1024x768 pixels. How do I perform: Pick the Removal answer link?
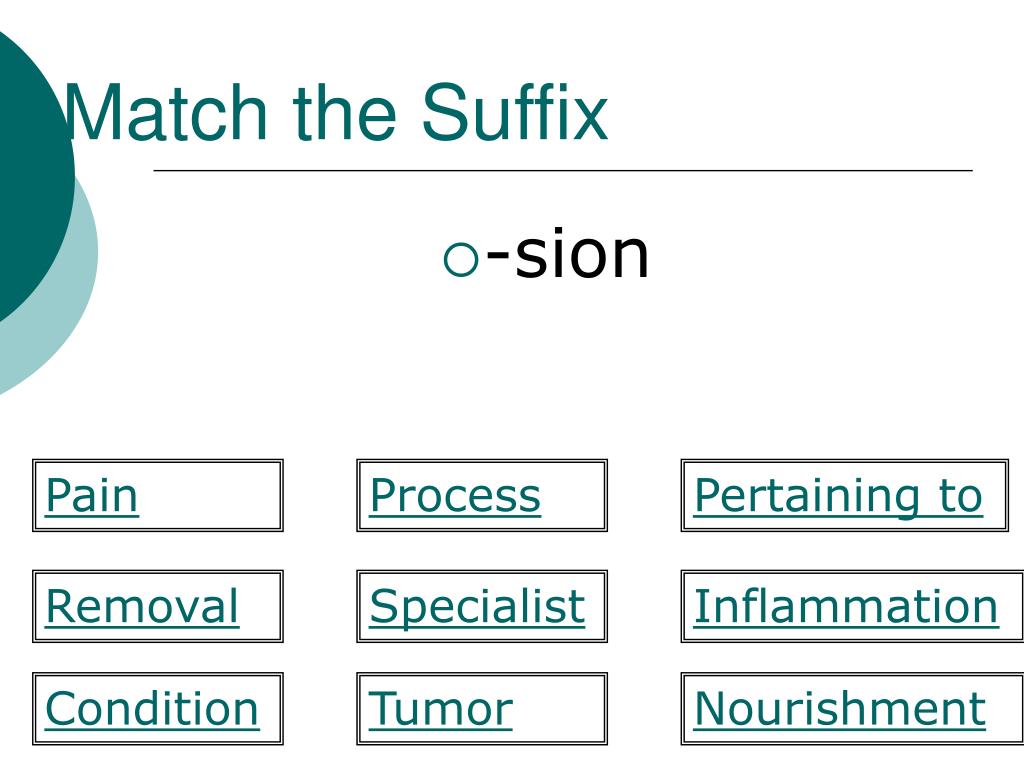(x=142, y=607)
